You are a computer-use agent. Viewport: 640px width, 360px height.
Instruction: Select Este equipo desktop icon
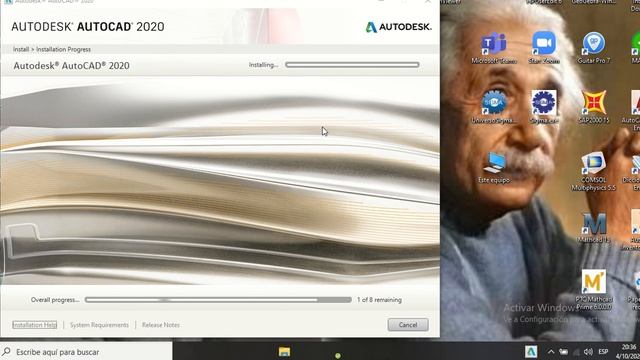(494, 167)
